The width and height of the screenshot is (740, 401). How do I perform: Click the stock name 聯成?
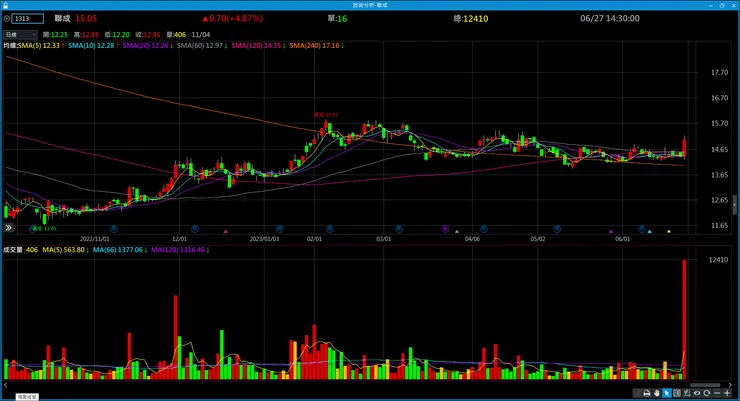pos(62,18)
